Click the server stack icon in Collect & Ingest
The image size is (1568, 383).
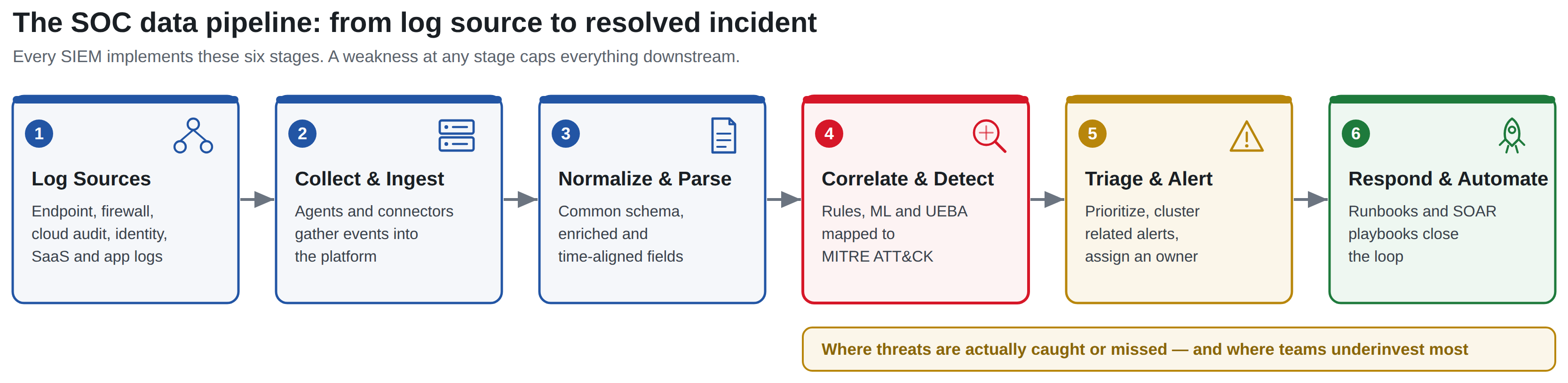(x=457, y=135)
